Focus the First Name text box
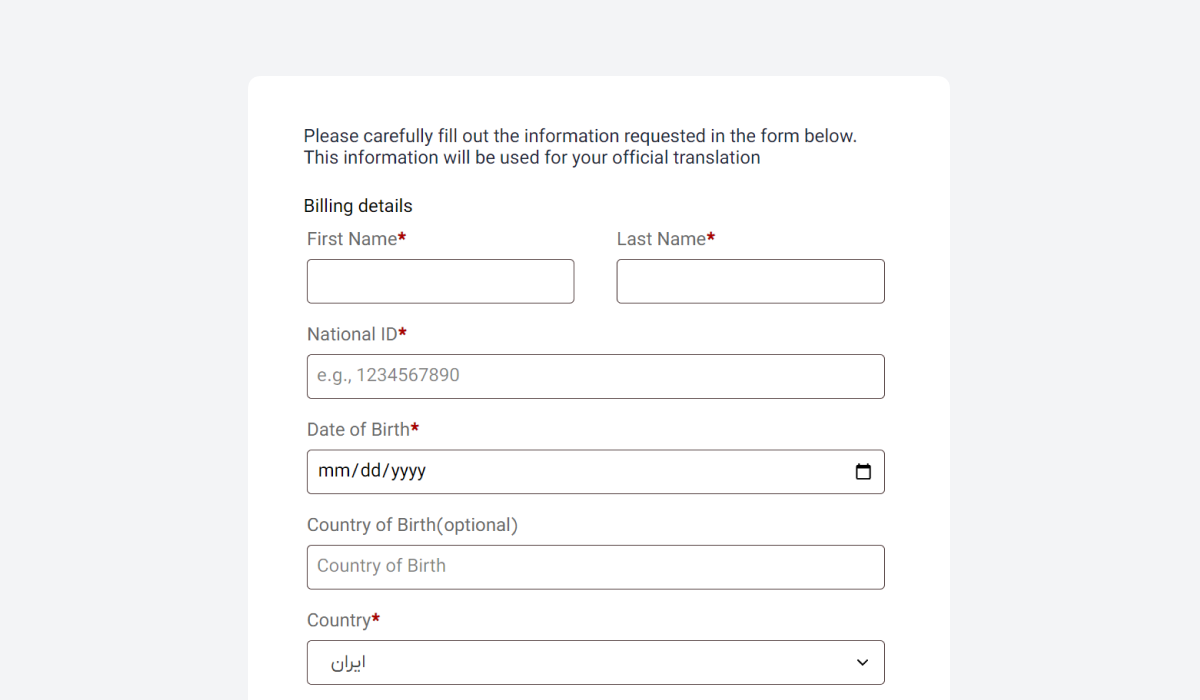The height and width of the screenshot is (700, 1200). [441, 282]
